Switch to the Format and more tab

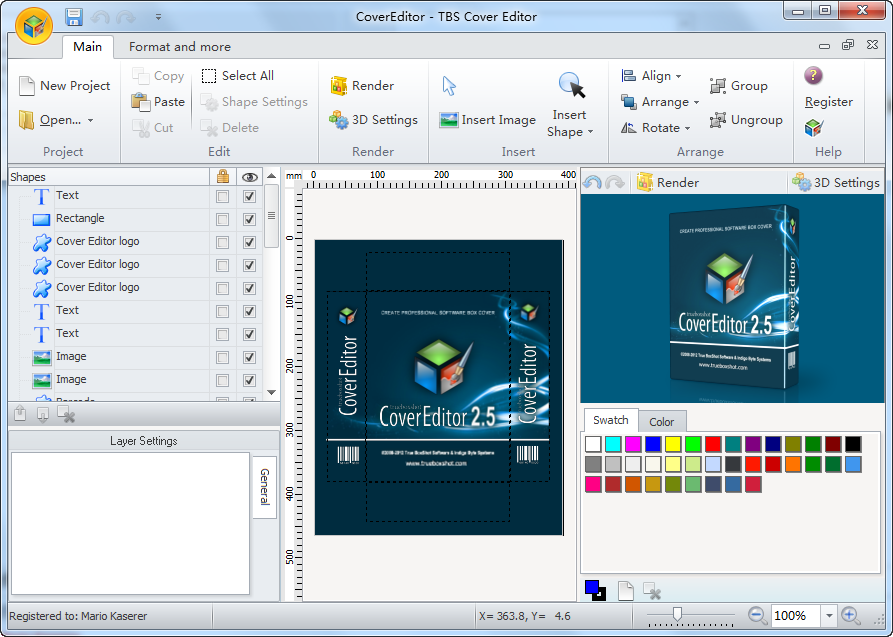coord(179,47)
